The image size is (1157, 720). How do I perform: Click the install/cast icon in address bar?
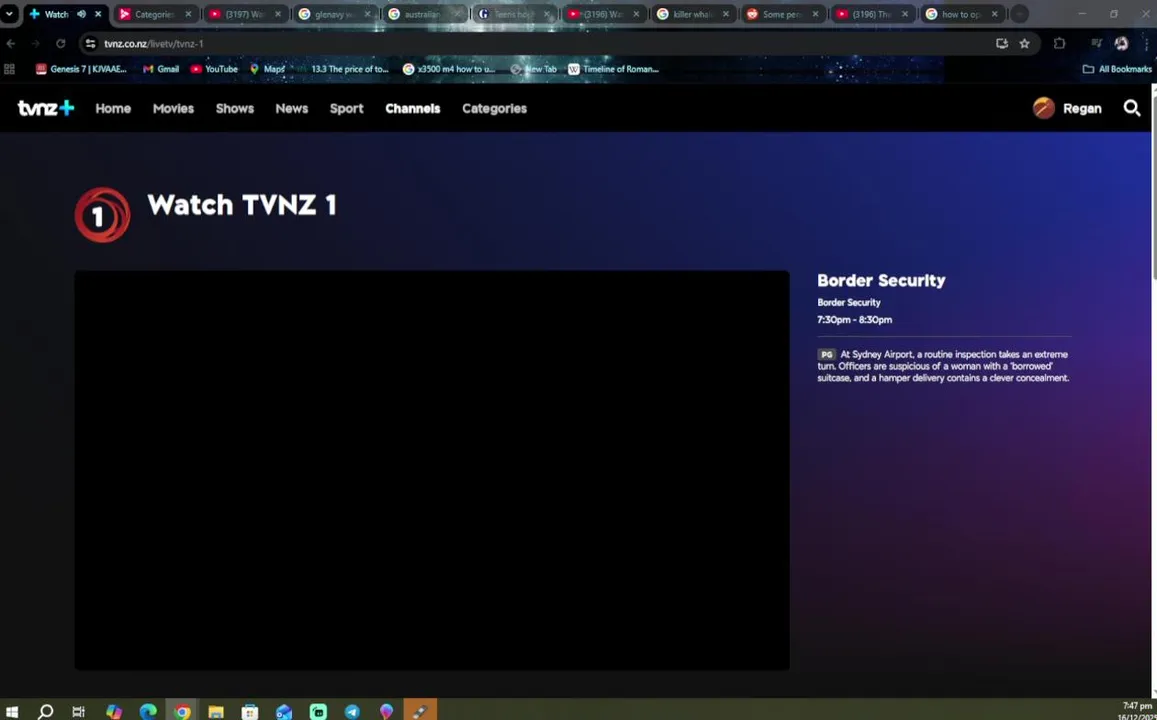coord(1001,44)
